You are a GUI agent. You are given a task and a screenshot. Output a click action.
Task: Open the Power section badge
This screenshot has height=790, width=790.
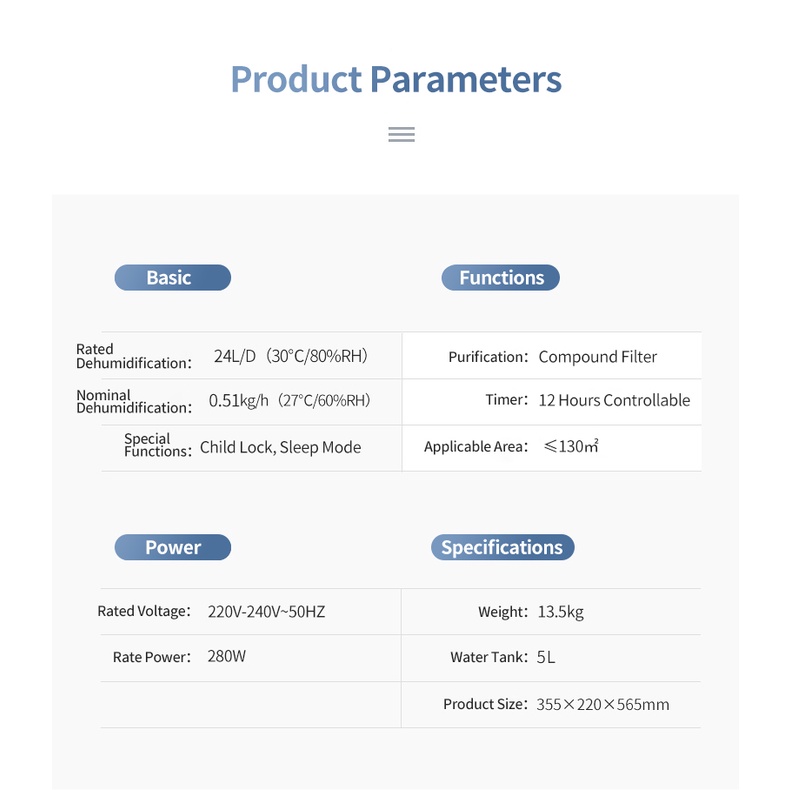pos(173,547)
